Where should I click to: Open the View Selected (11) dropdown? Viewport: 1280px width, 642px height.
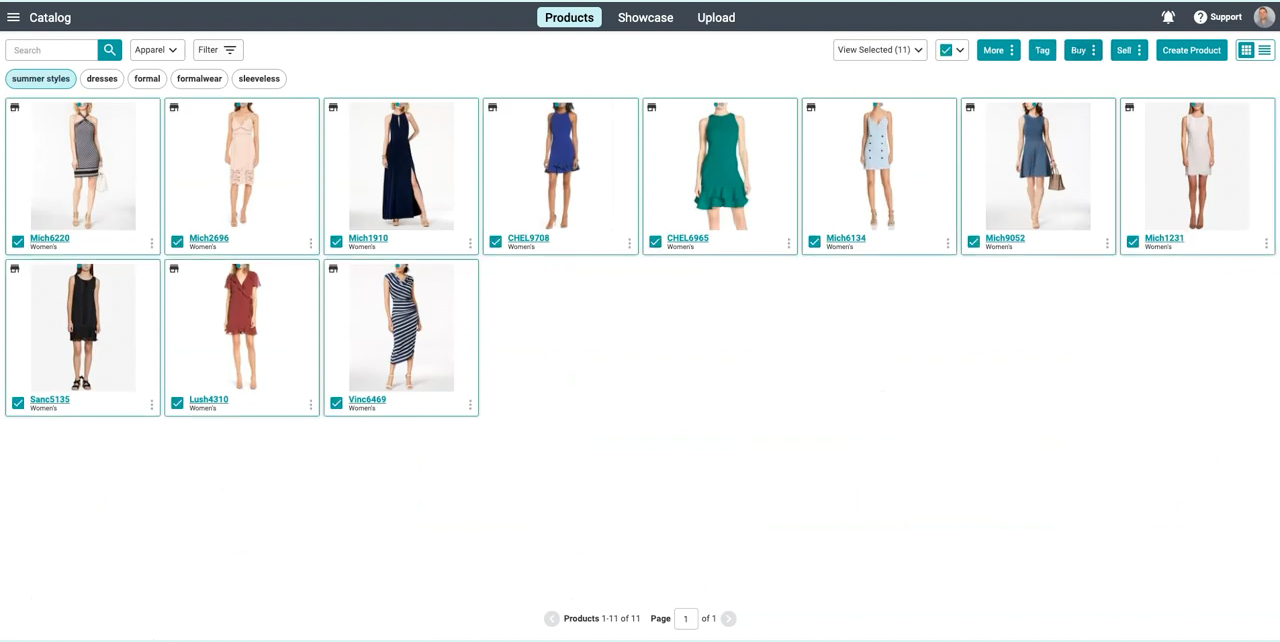tap(880, 50)
